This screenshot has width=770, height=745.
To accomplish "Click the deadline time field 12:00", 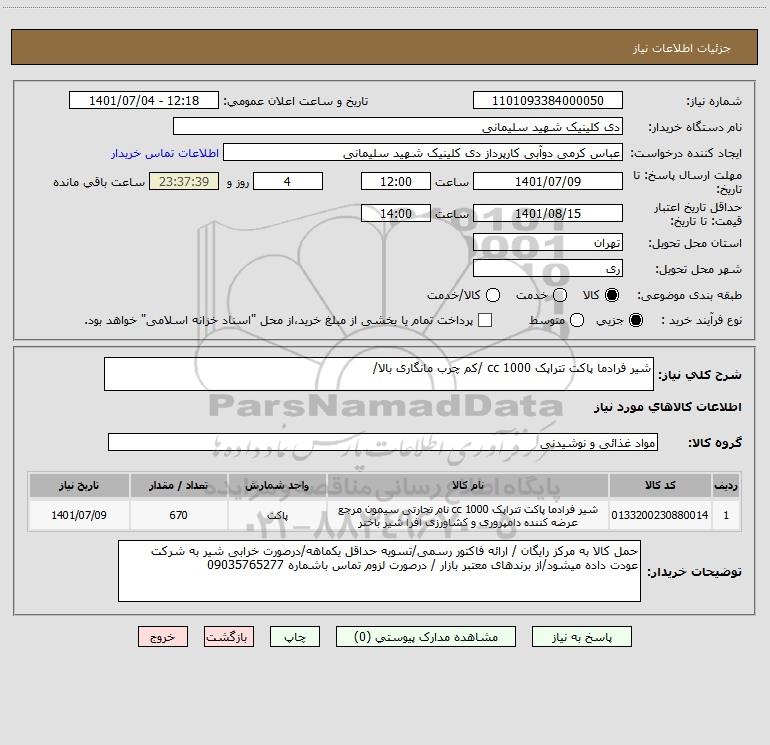I will 396,181.
